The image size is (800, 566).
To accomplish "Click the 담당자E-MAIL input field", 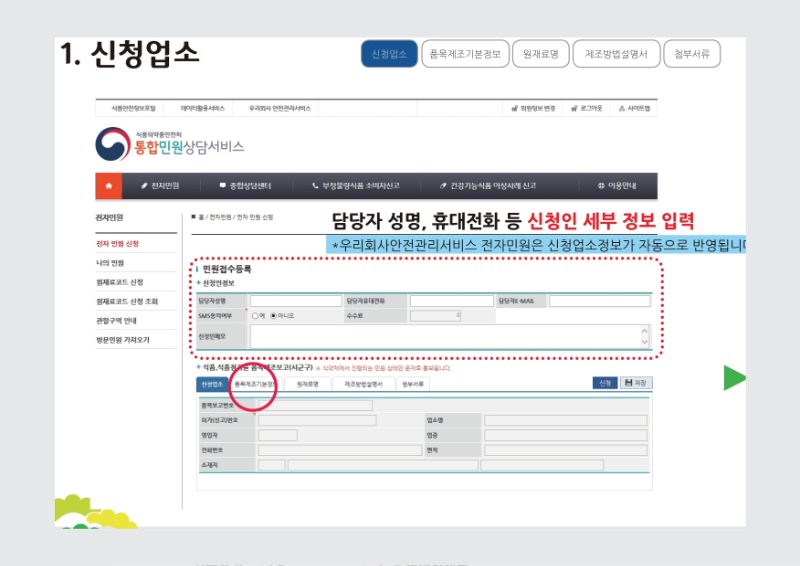I will point(599,301).
